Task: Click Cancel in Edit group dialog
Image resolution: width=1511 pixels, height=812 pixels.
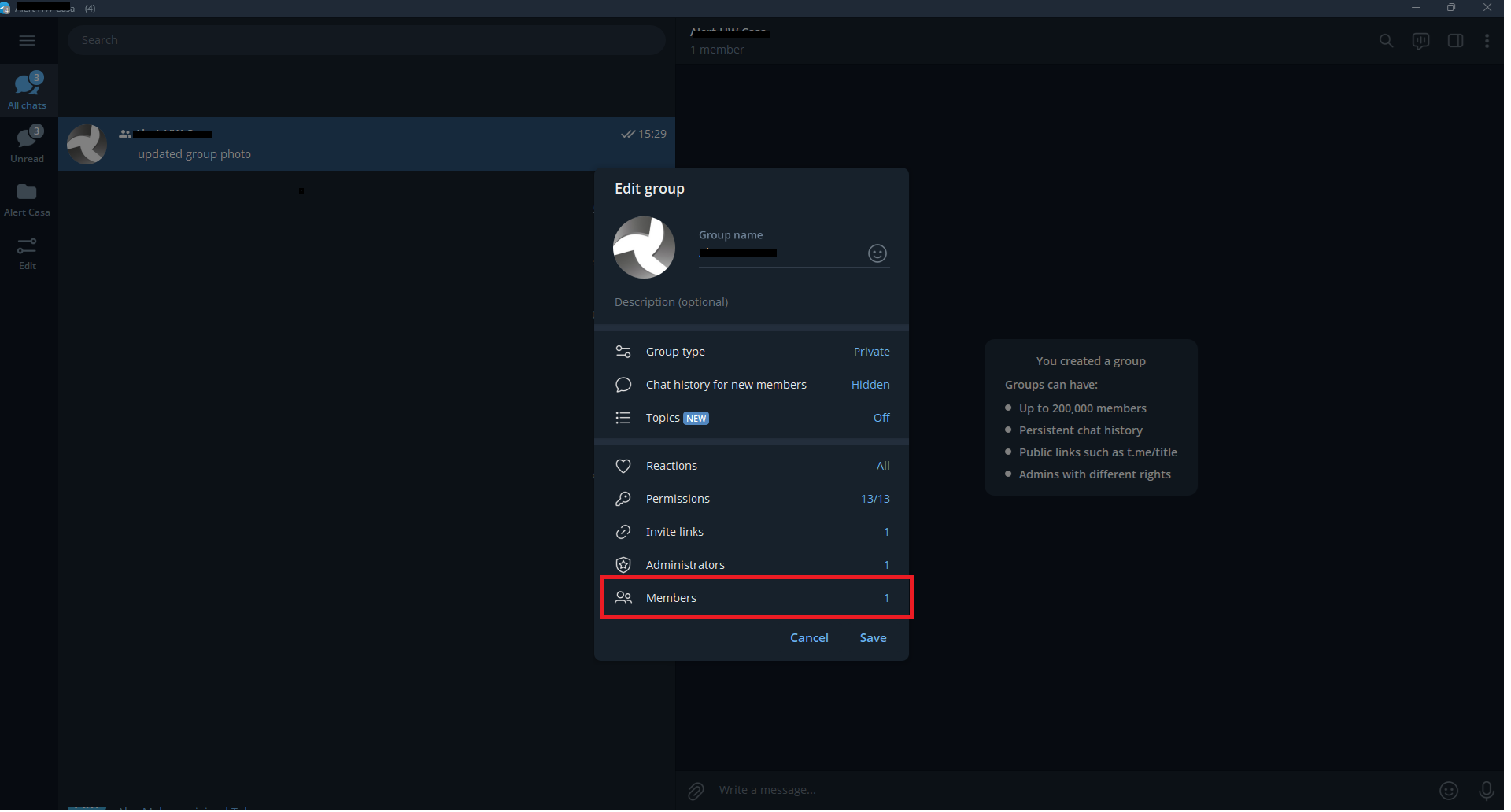Action: [809, 638]
